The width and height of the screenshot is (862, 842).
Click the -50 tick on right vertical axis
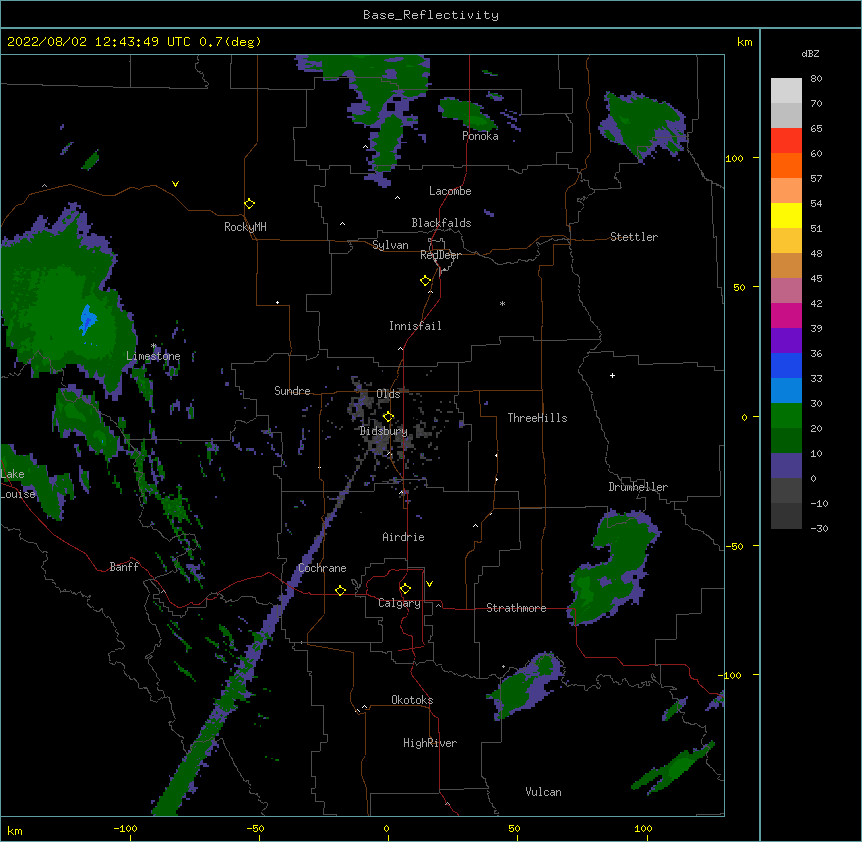pos(734,546)
